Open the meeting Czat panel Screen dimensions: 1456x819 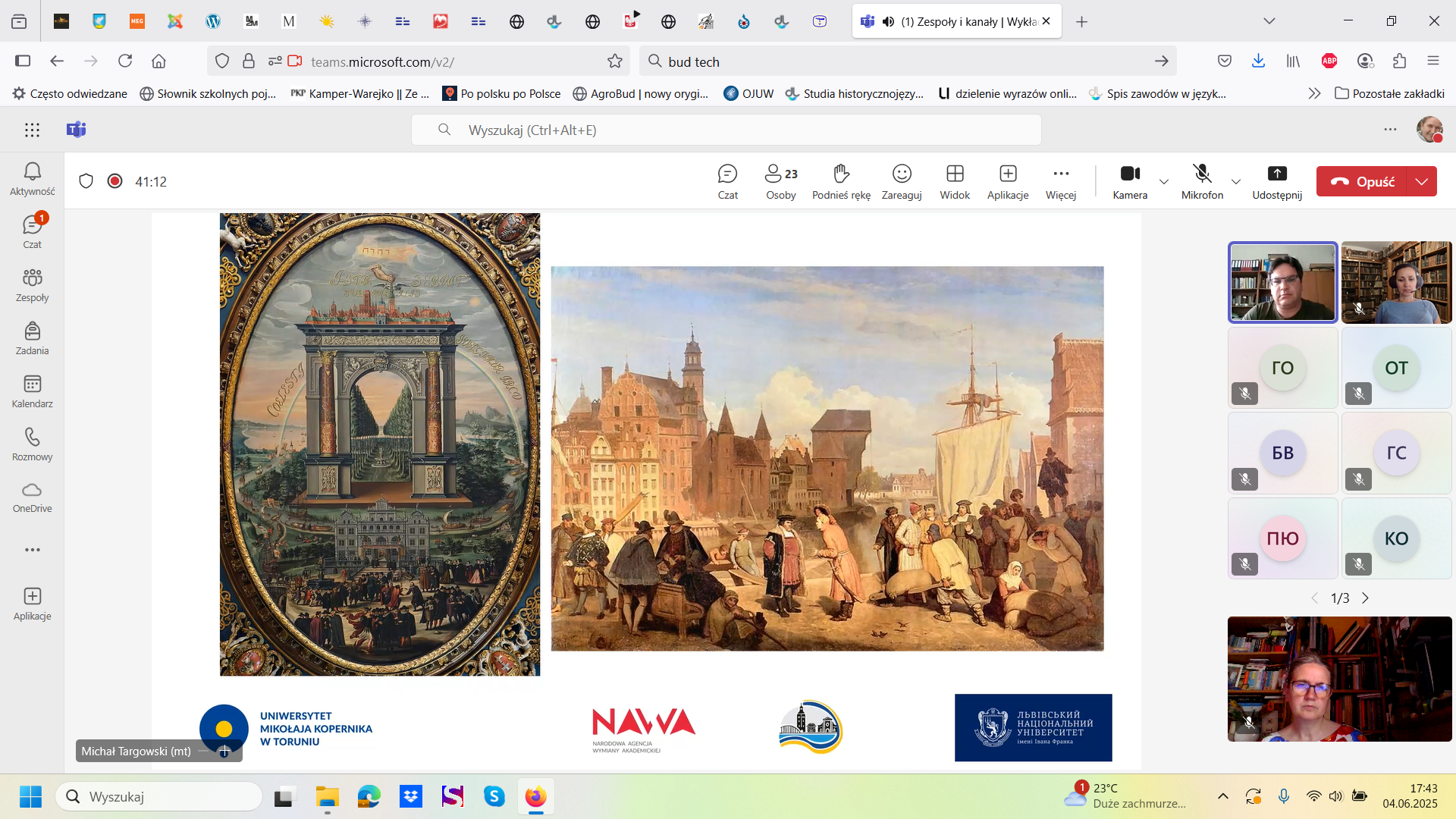(727, 181)
